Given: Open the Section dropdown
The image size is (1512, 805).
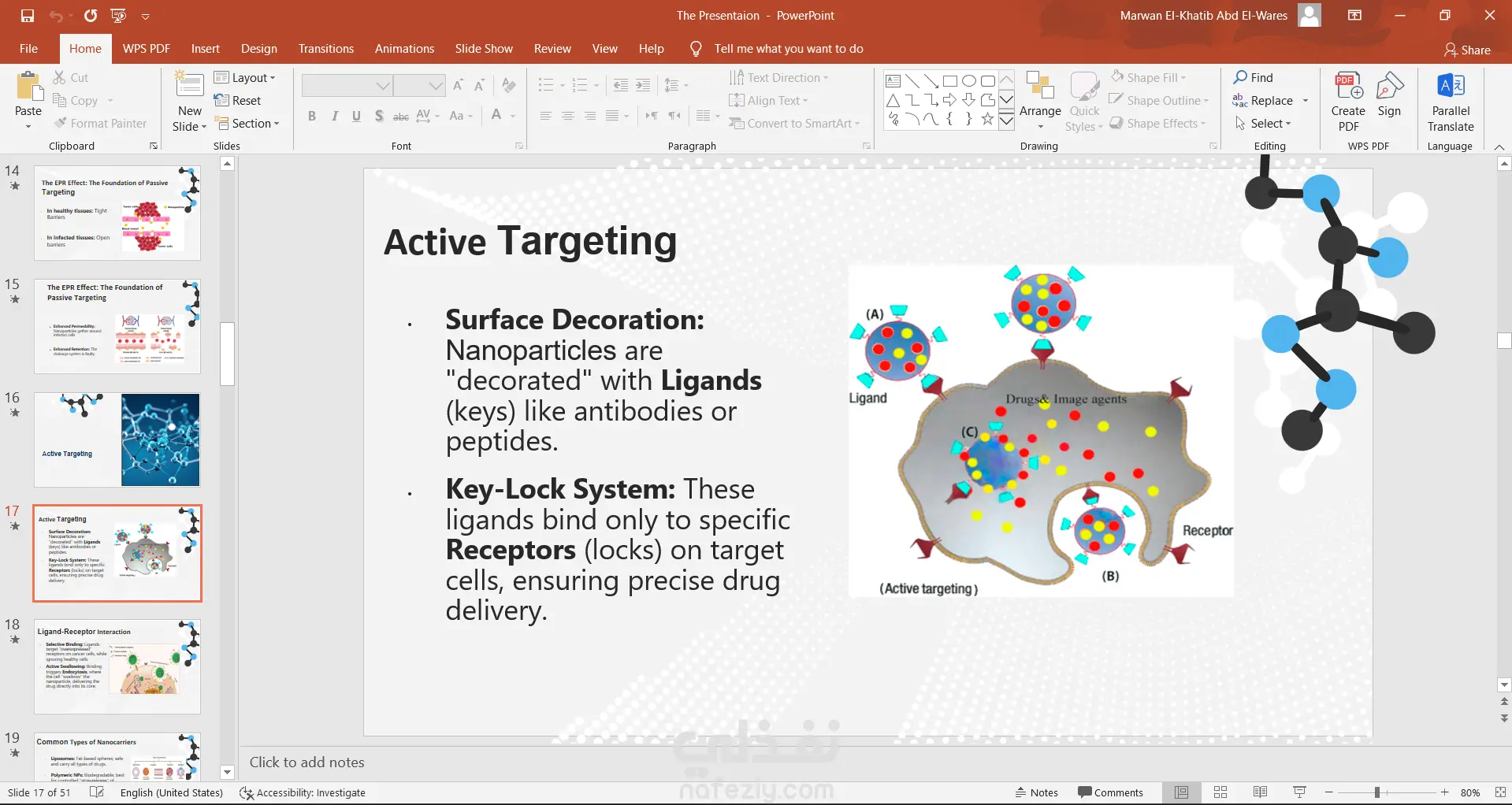Looking at the screenshot, I should (x=247, y=123).
